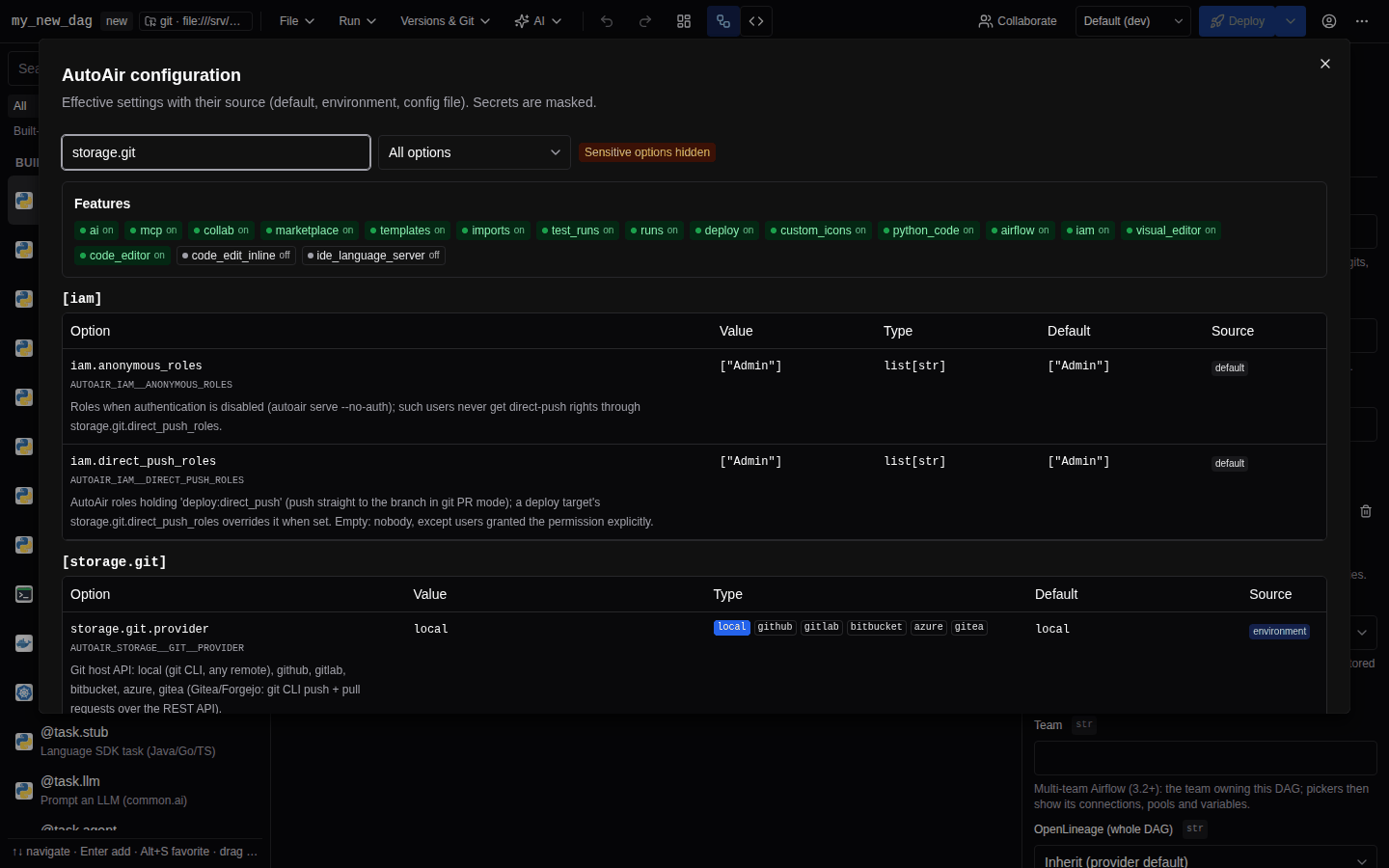Expand the Deploy split-button arrow

[x=1291, y=21]
